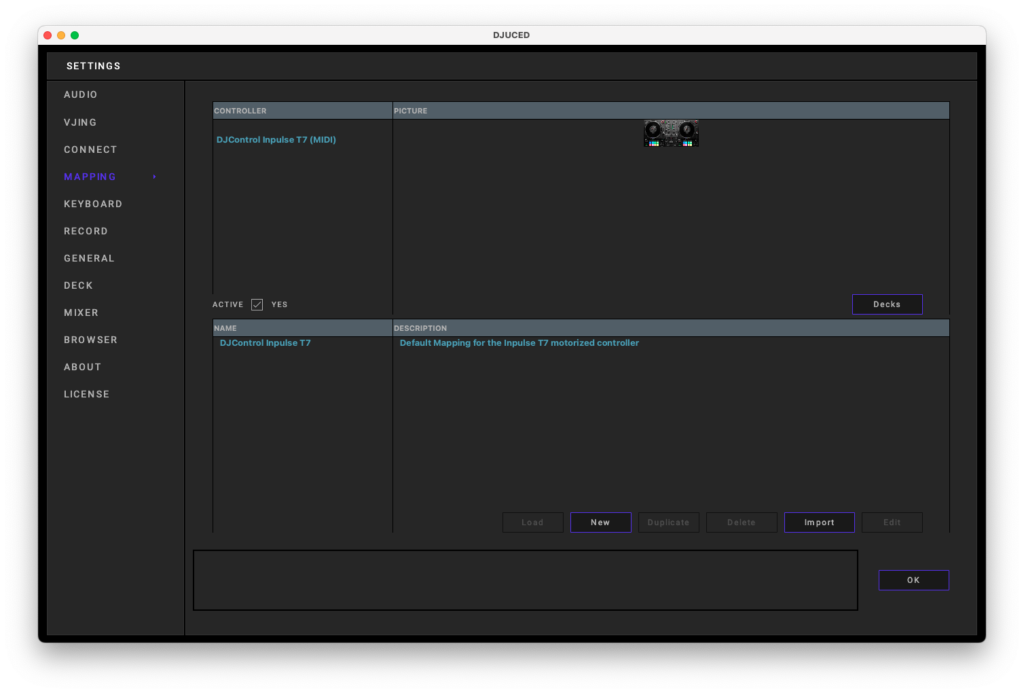Open the Audio settings section
Screen dimensions: 1024x693
[x=81, y=95]
